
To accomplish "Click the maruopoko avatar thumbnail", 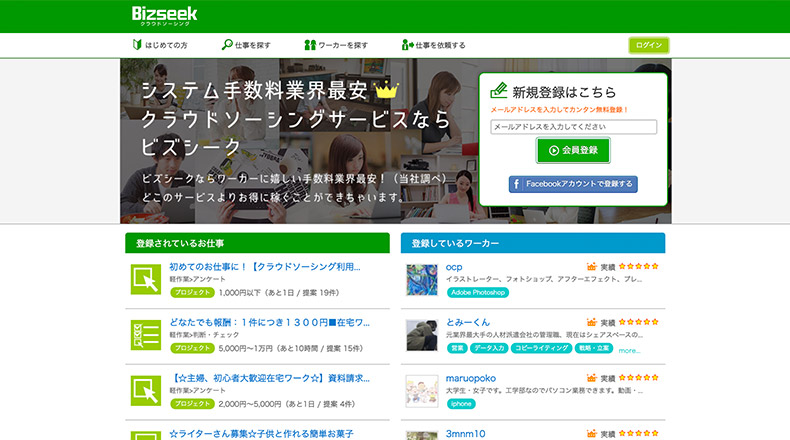I will (x=422, y=391).
